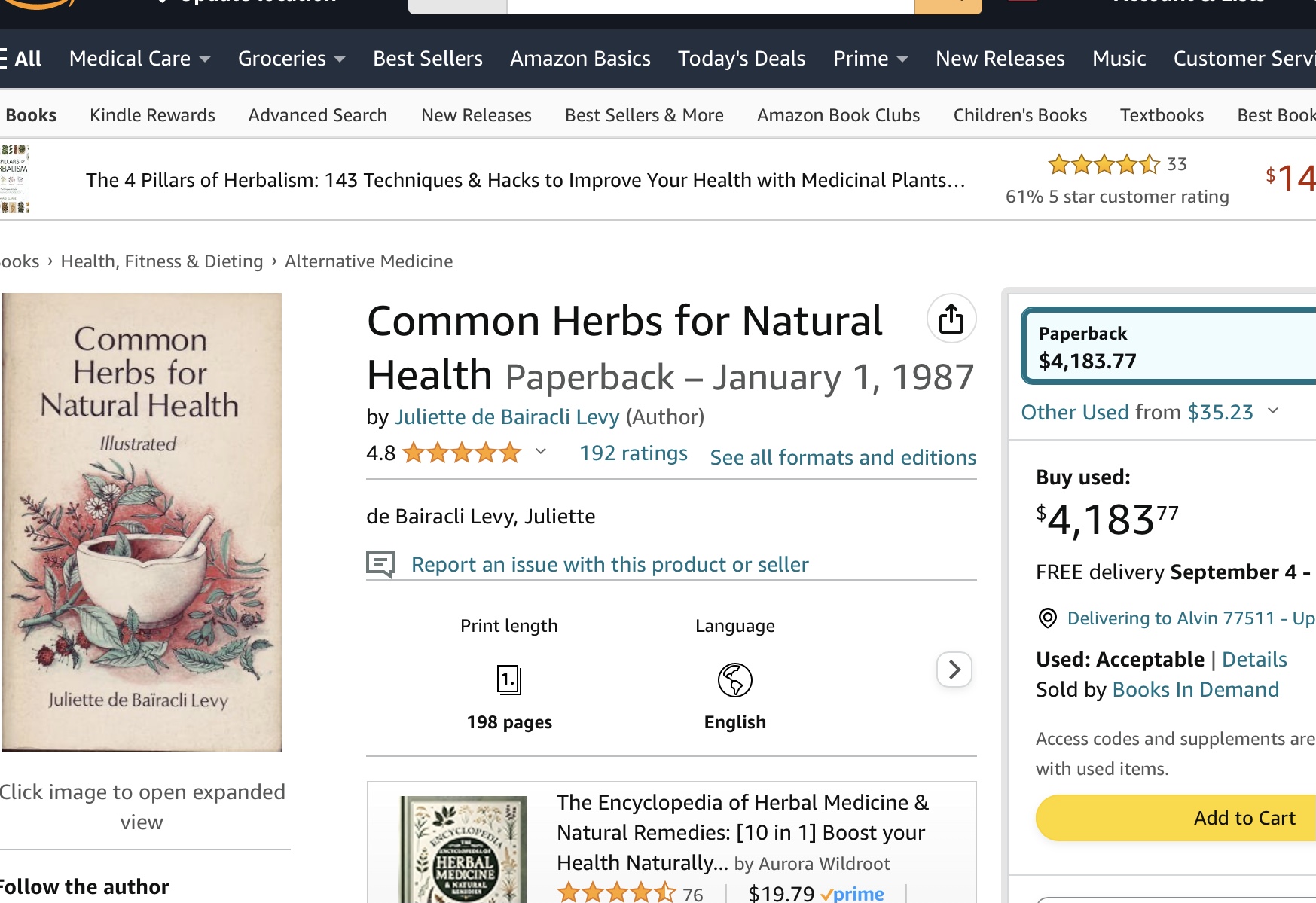Click the print length page icon

509,680
